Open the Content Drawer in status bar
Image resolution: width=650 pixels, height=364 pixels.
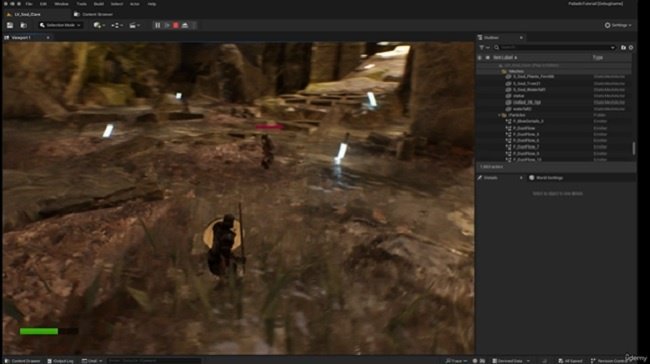click(x=22, y=361)
